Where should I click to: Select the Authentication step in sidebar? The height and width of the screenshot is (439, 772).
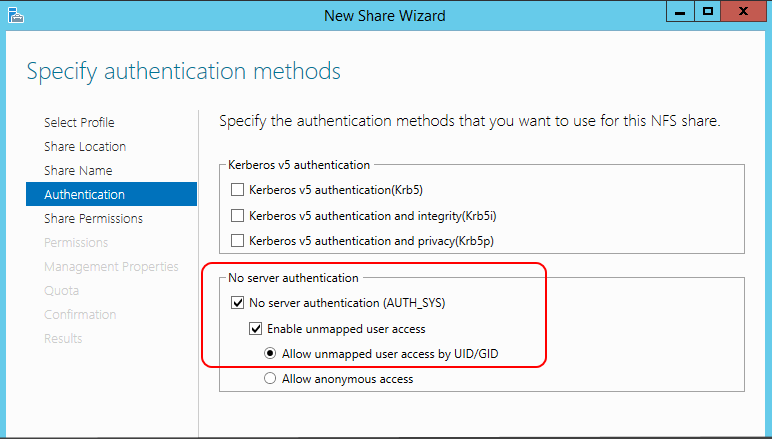click(x=85, y=195)
